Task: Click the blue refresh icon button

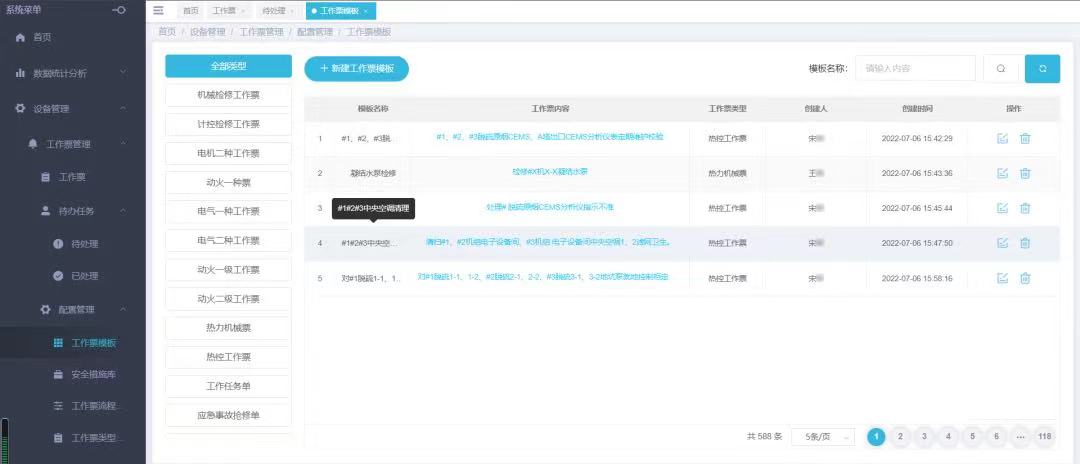Action: [x=1042, y=68]
